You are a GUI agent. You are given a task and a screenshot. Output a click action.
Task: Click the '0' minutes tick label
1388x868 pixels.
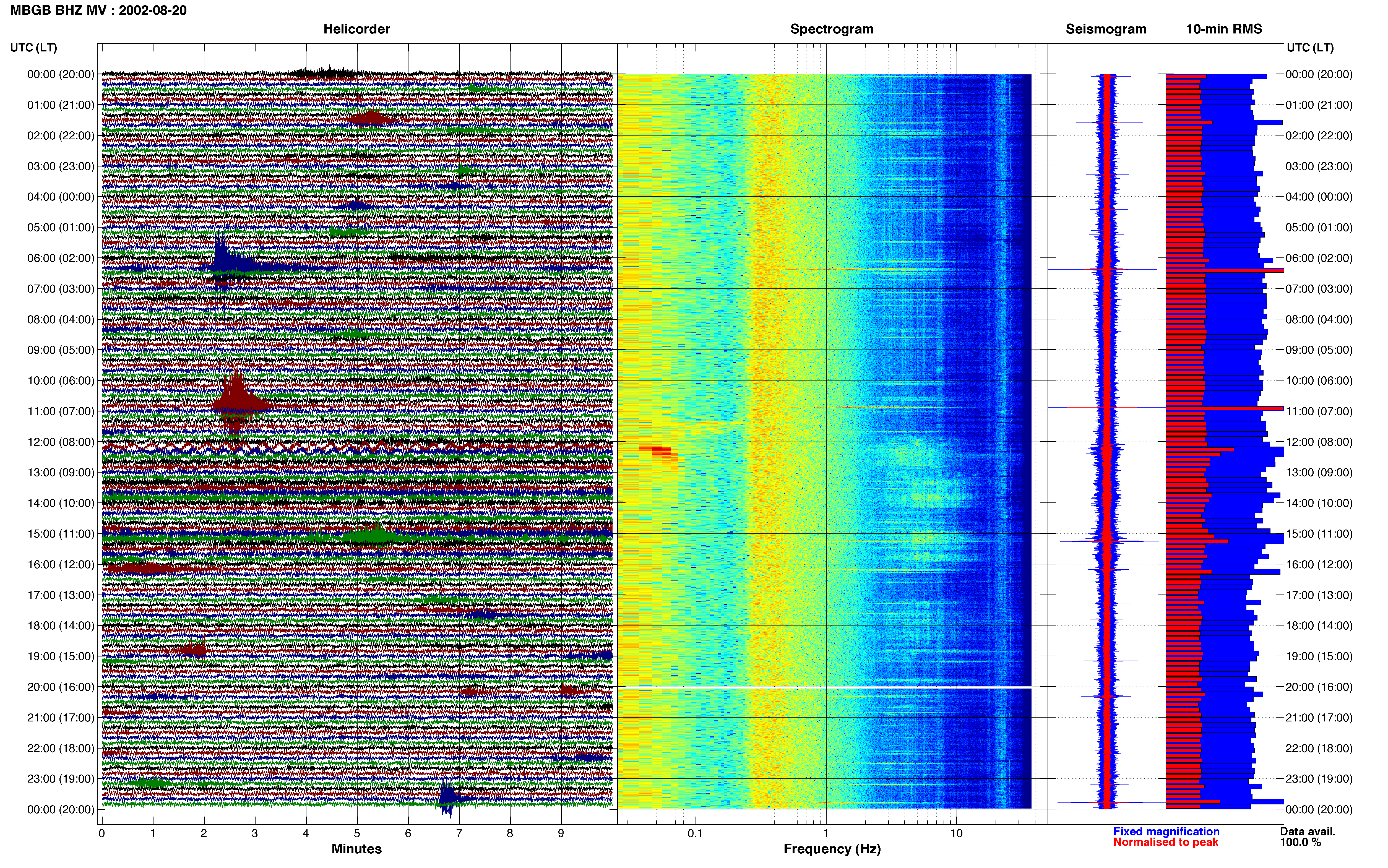[101, 833]
